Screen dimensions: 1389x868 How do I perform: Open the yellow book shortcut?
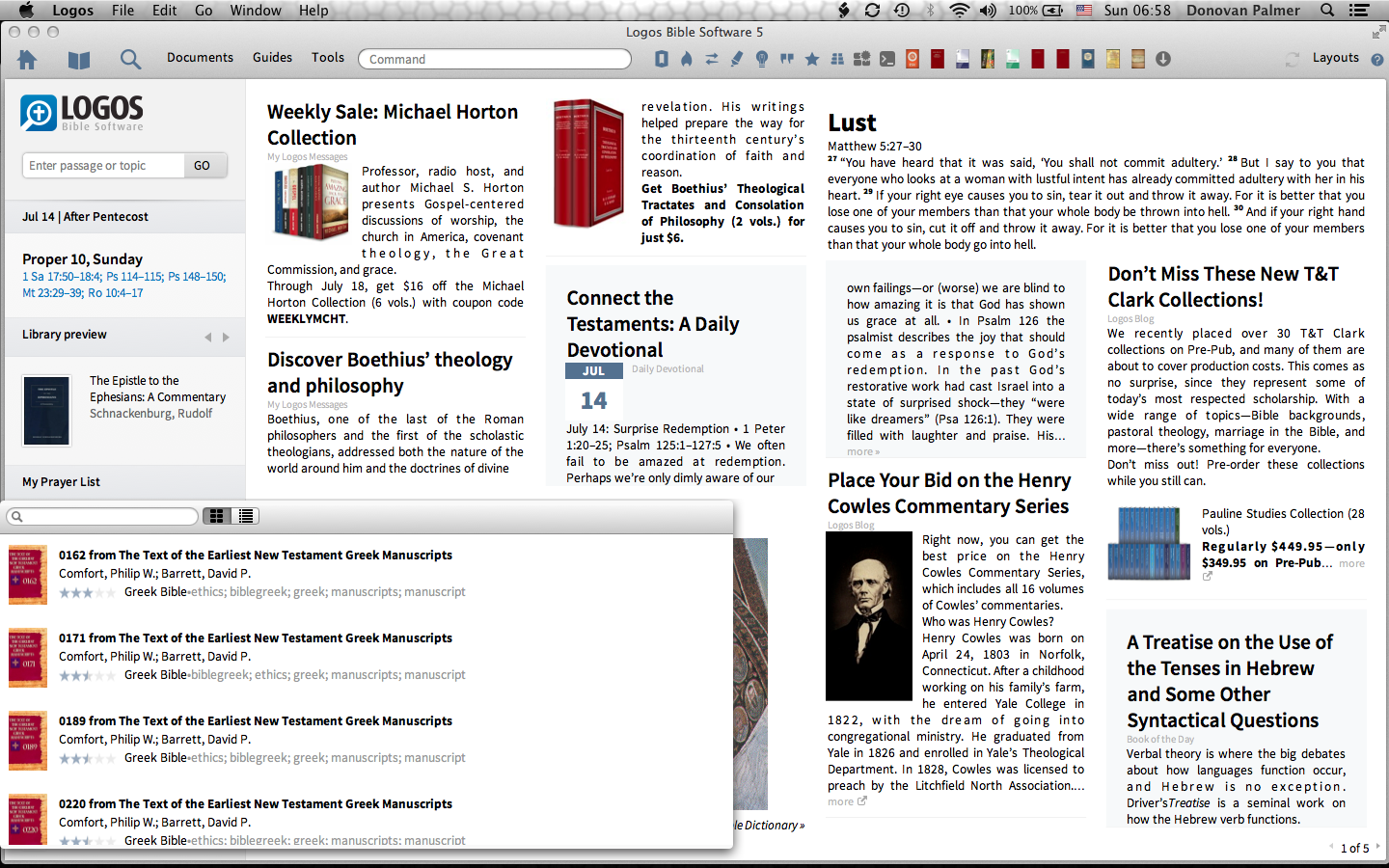click(x=1113, y=59)
